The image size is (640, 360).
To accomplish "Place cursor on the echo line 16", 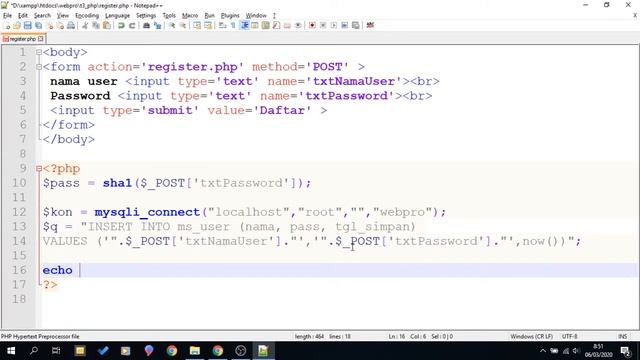I will click(339, 270).
